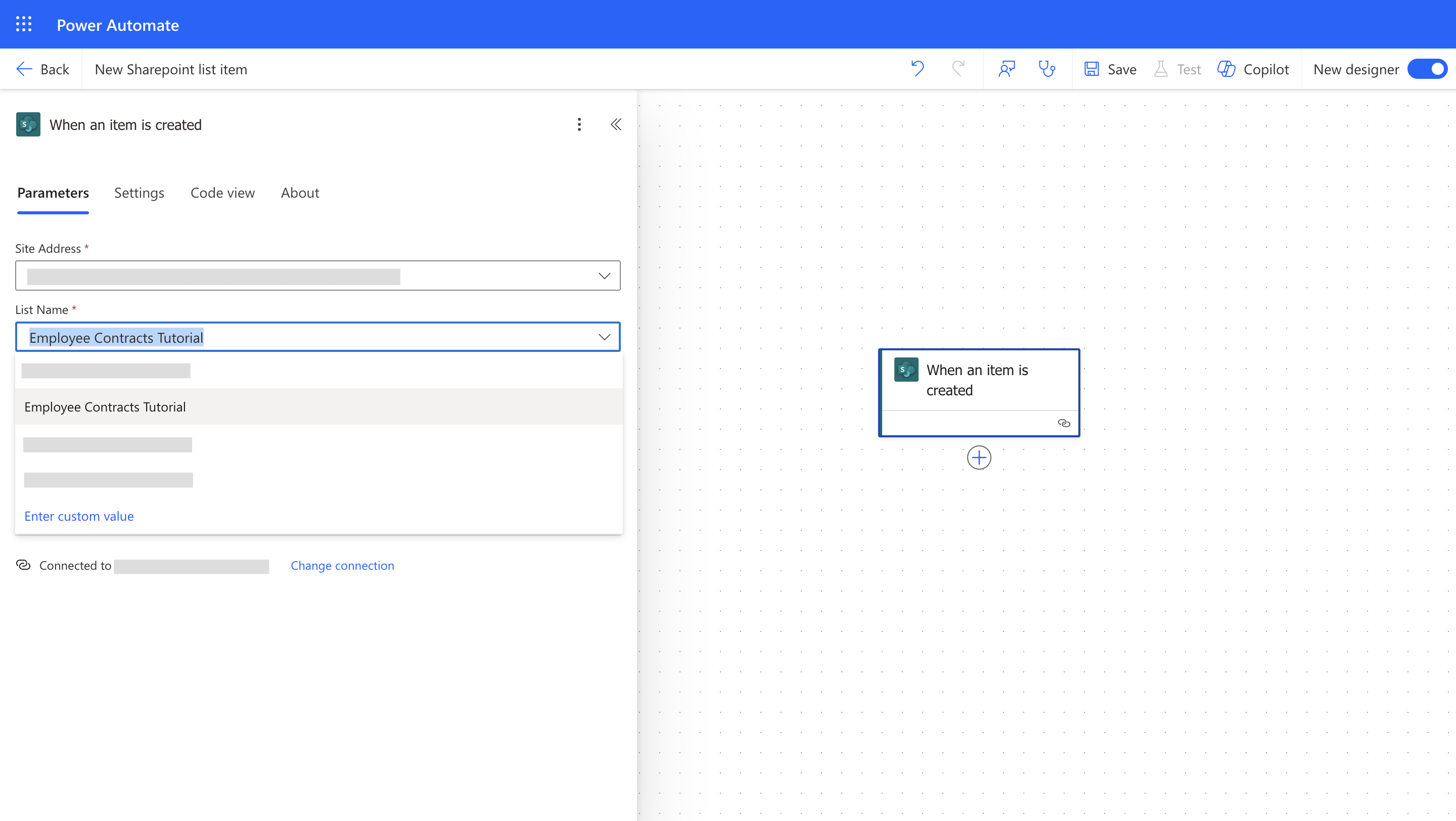Expand the Site Address dropdown

click(604, 276)
